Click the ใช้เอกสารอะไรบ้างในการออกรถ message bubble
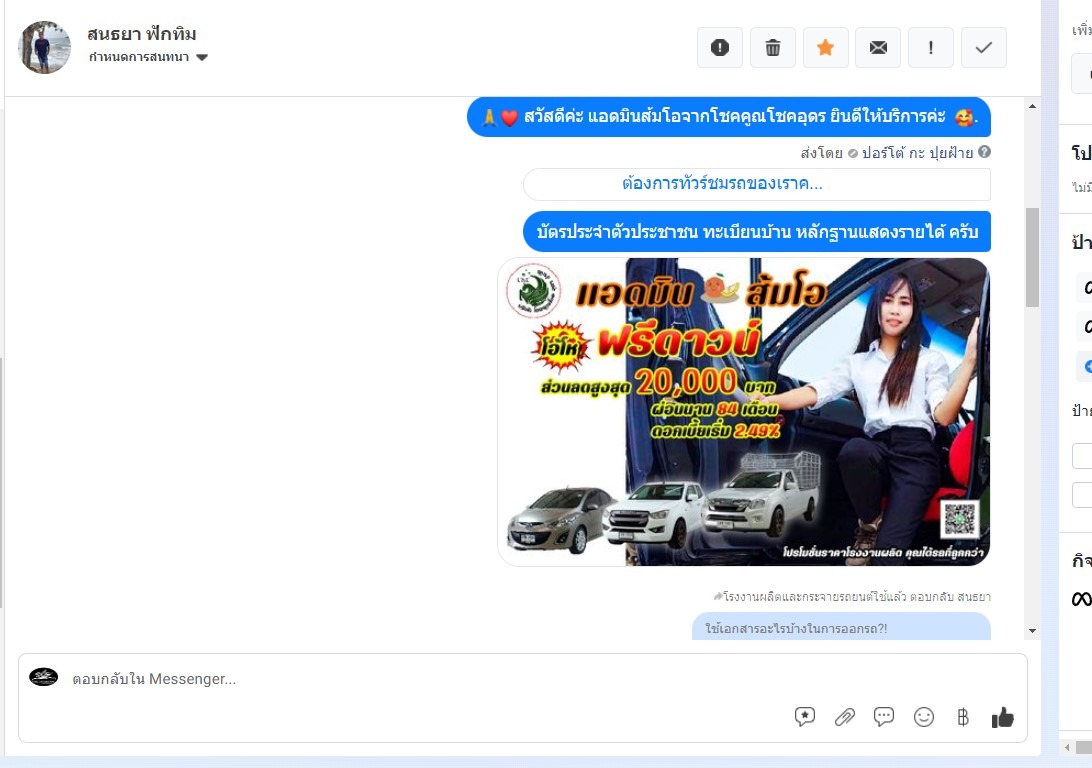The image size is (1092, 768). [x=841, y=627]
